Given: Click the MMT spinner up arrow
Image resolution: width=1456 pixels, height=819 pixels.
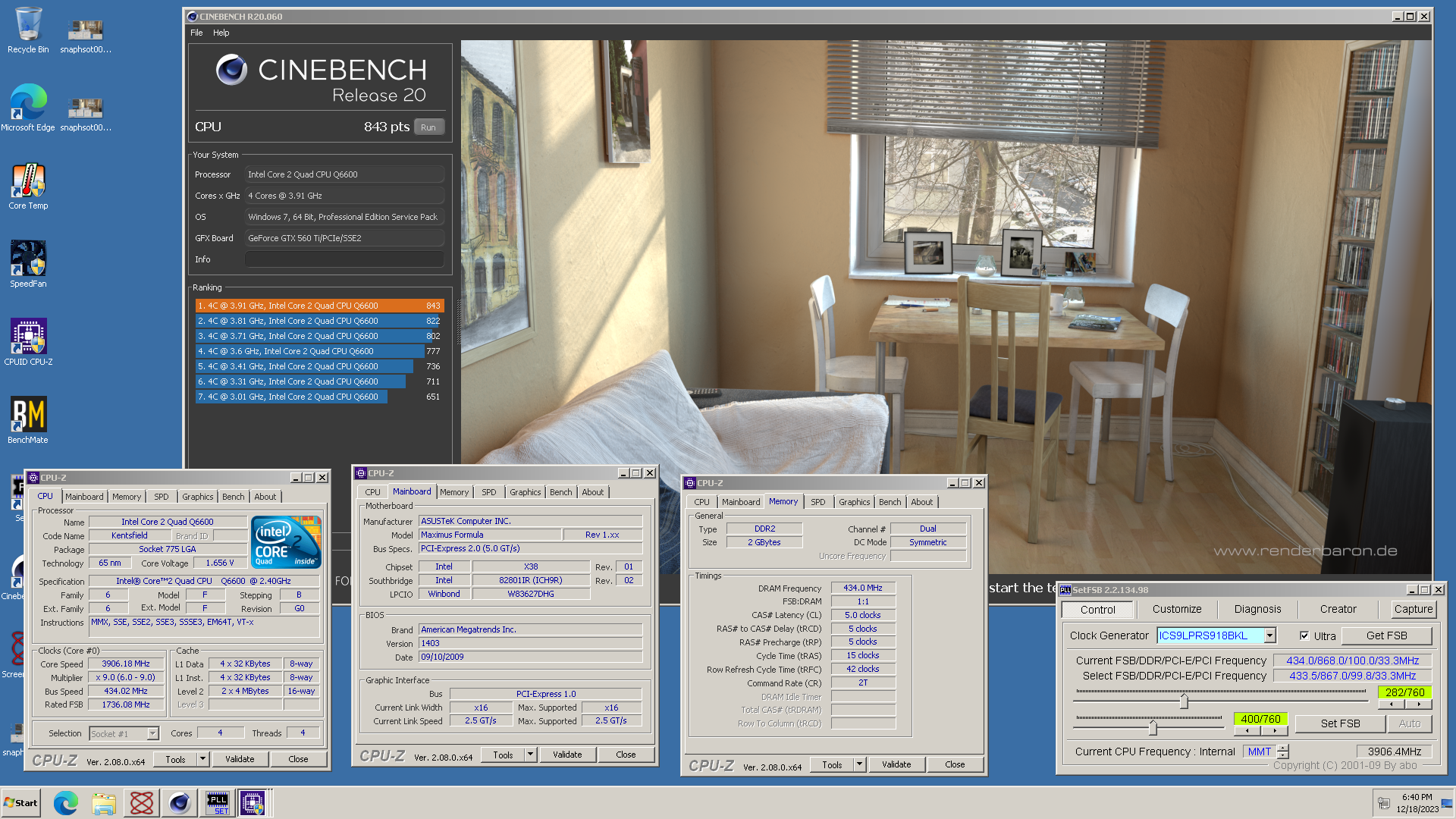Looking at the screenshot, I should (x=1283, y=748).
